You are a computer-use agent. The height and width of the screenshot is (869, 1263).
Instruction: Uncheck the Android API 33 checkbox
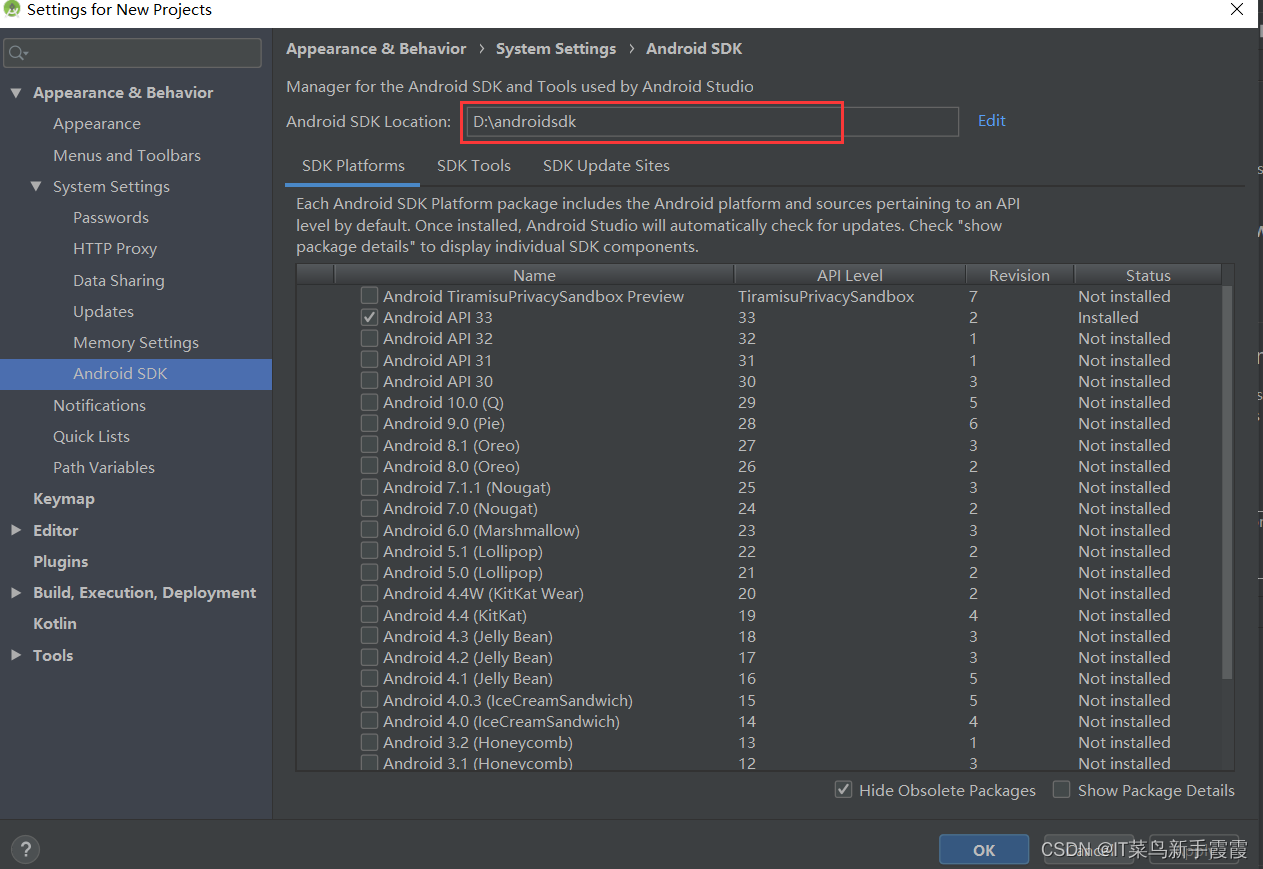pyautogui.click(x=370, y=317)
